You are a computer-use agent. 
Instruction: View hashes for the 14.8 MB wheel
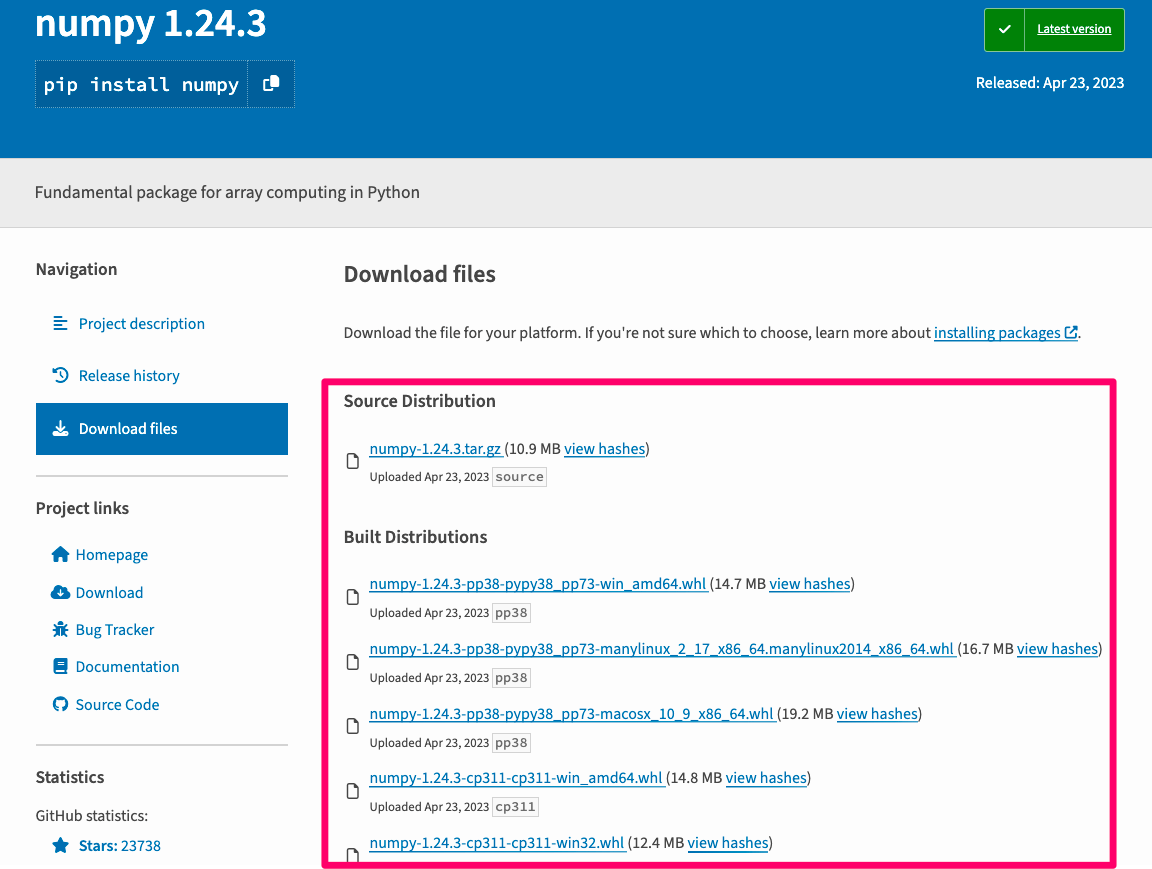click(x=766, y=778)
